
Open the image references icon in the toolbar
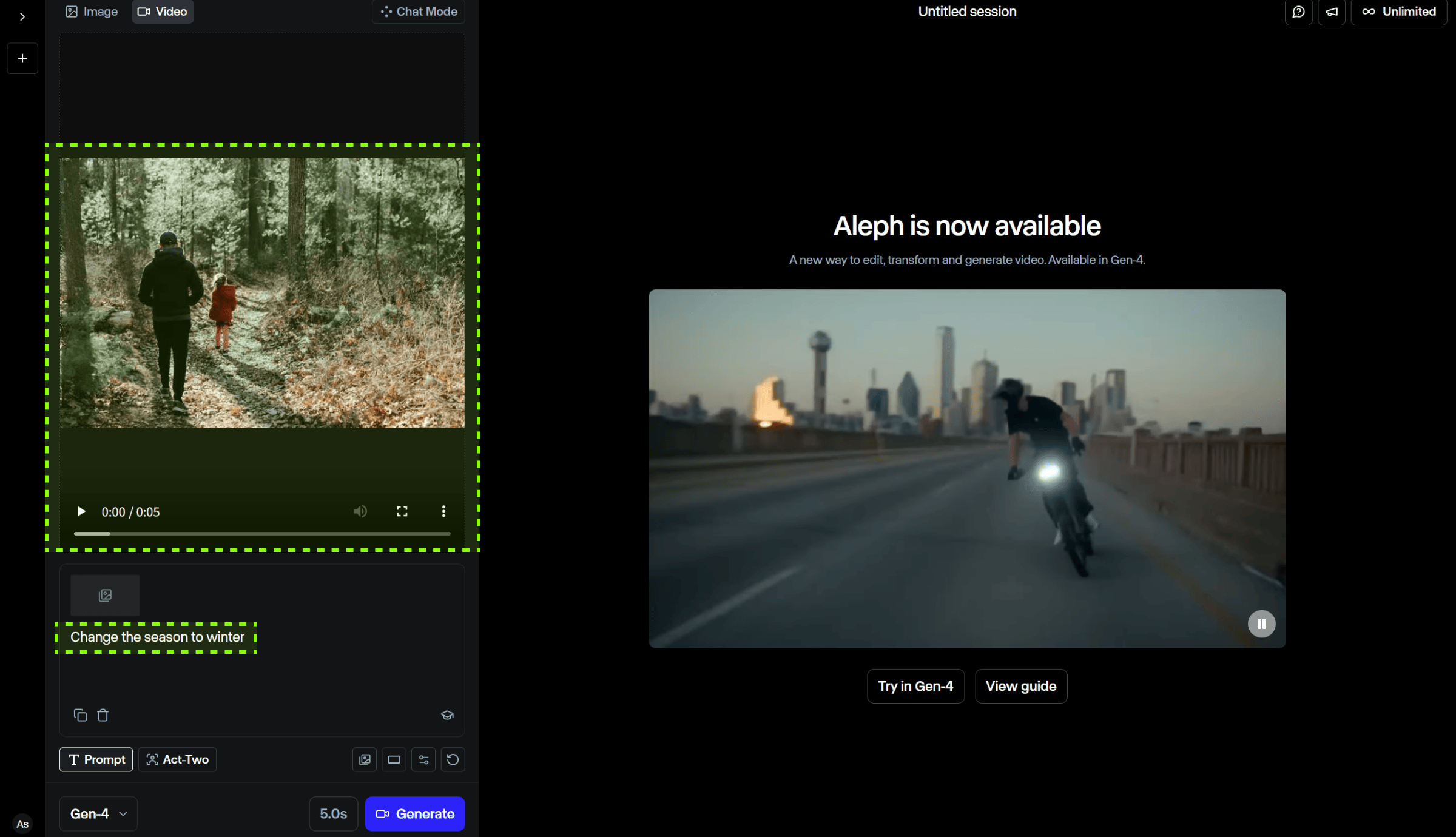(365, 759)
